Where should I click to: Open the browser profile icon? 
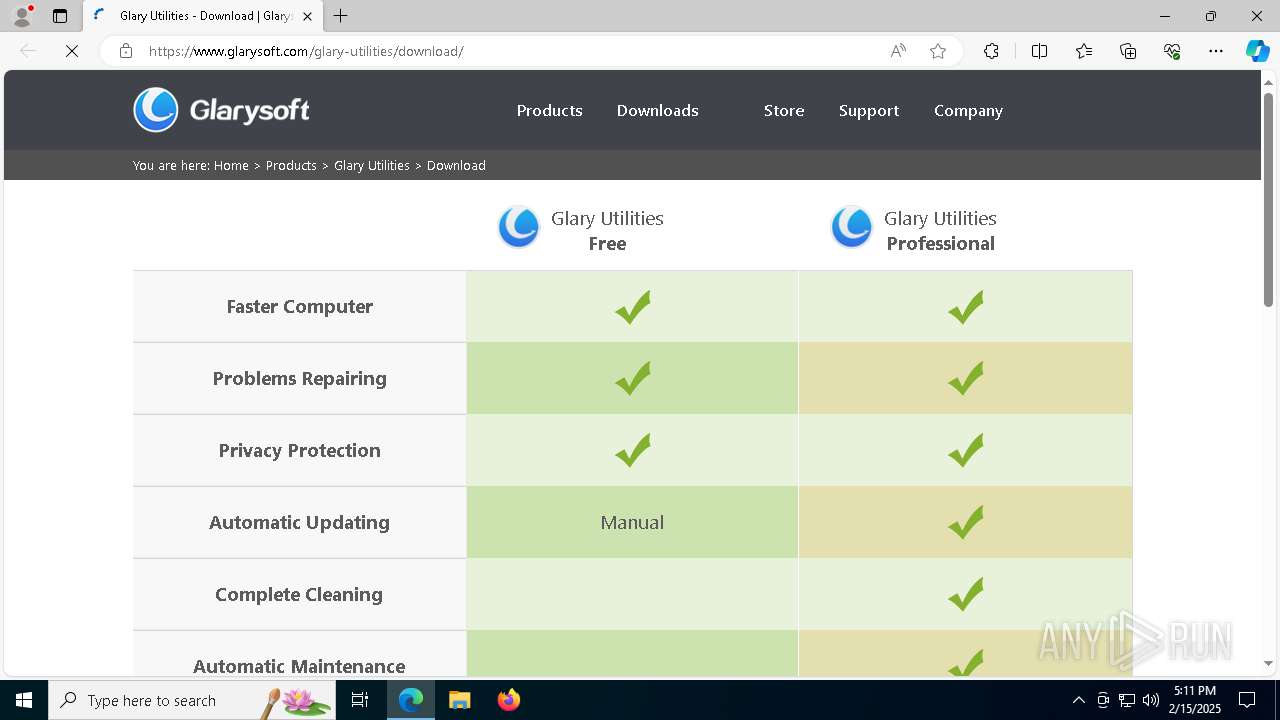(x=22, y=16)
